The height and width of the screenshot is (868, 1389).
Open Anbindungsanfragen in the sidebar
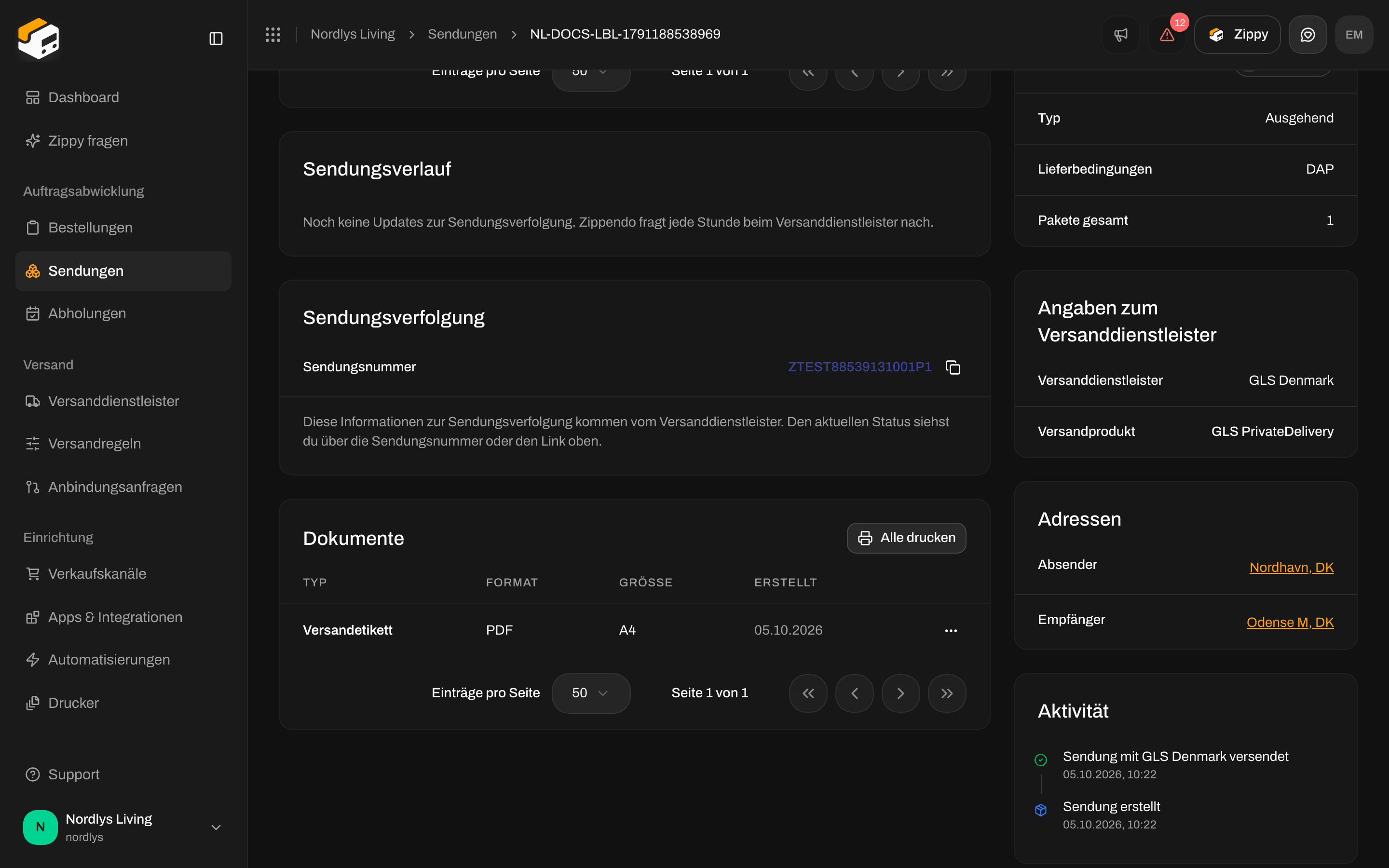coord(123,487)
